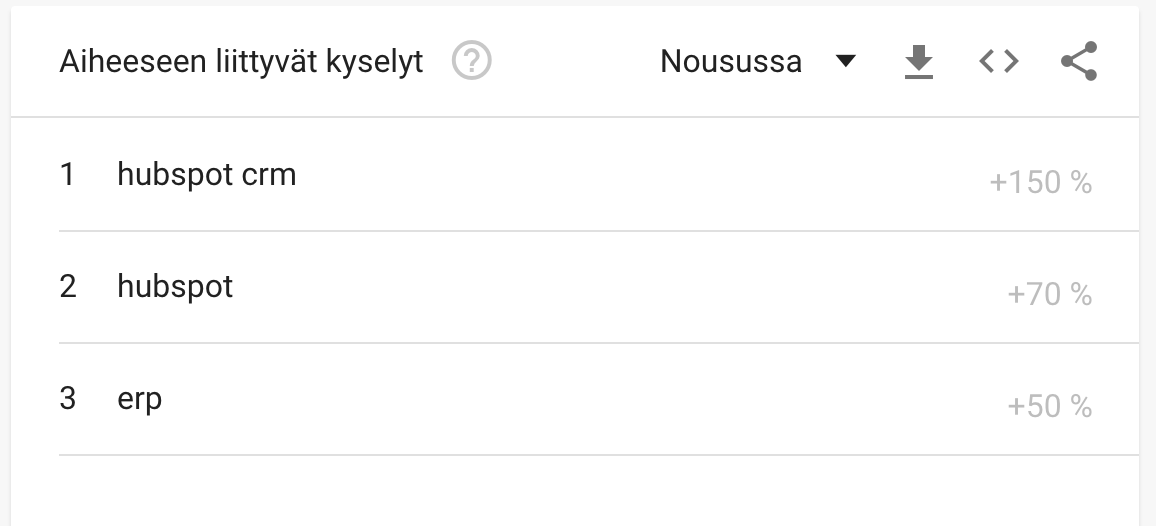This screenshot has height=526, width=1156.
Task: Click the +70 % growth value
Action: pyautogui.click(x=1049, y=294)
